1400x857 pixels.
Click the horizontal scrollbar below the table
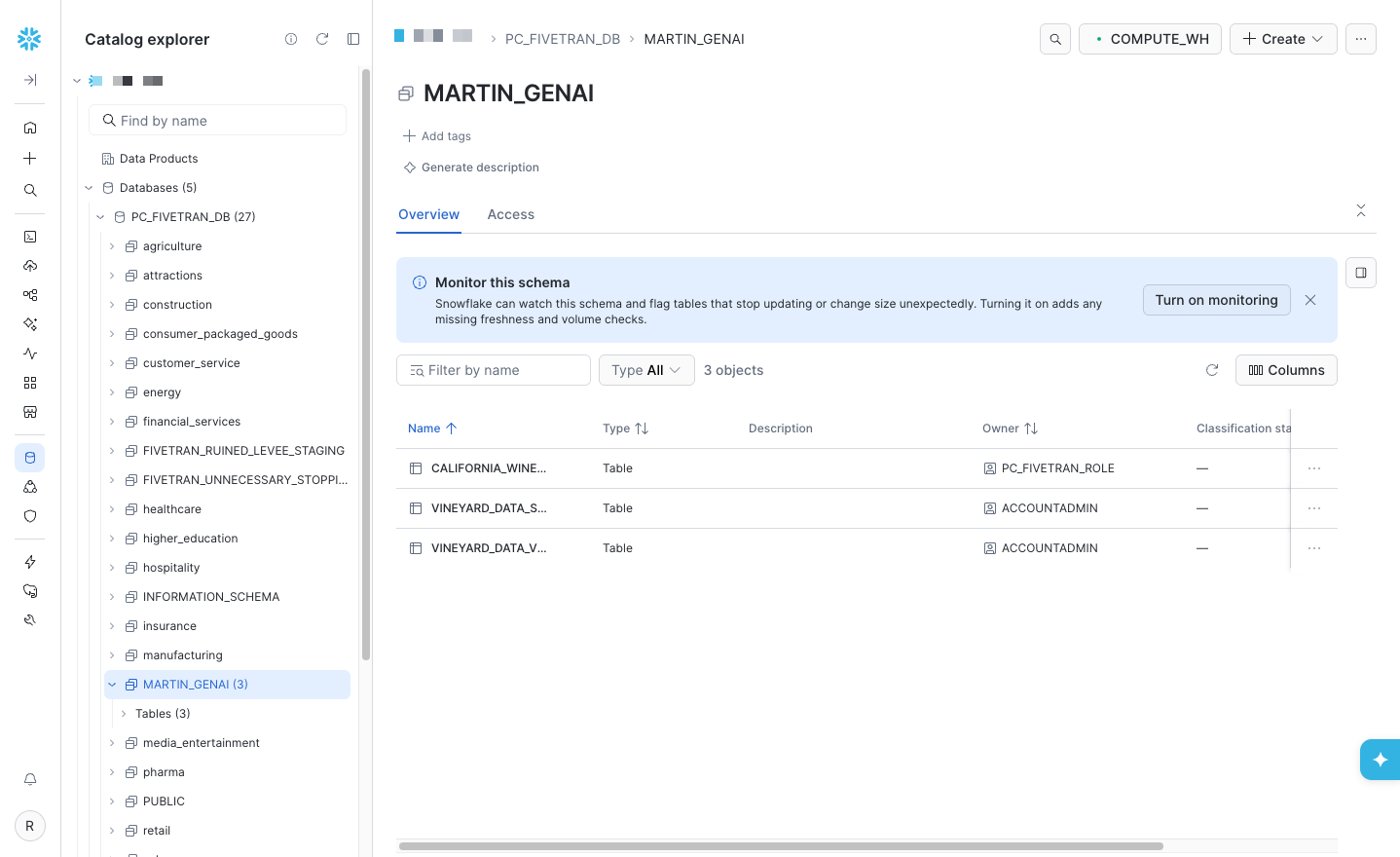click(x=781, y=846)
